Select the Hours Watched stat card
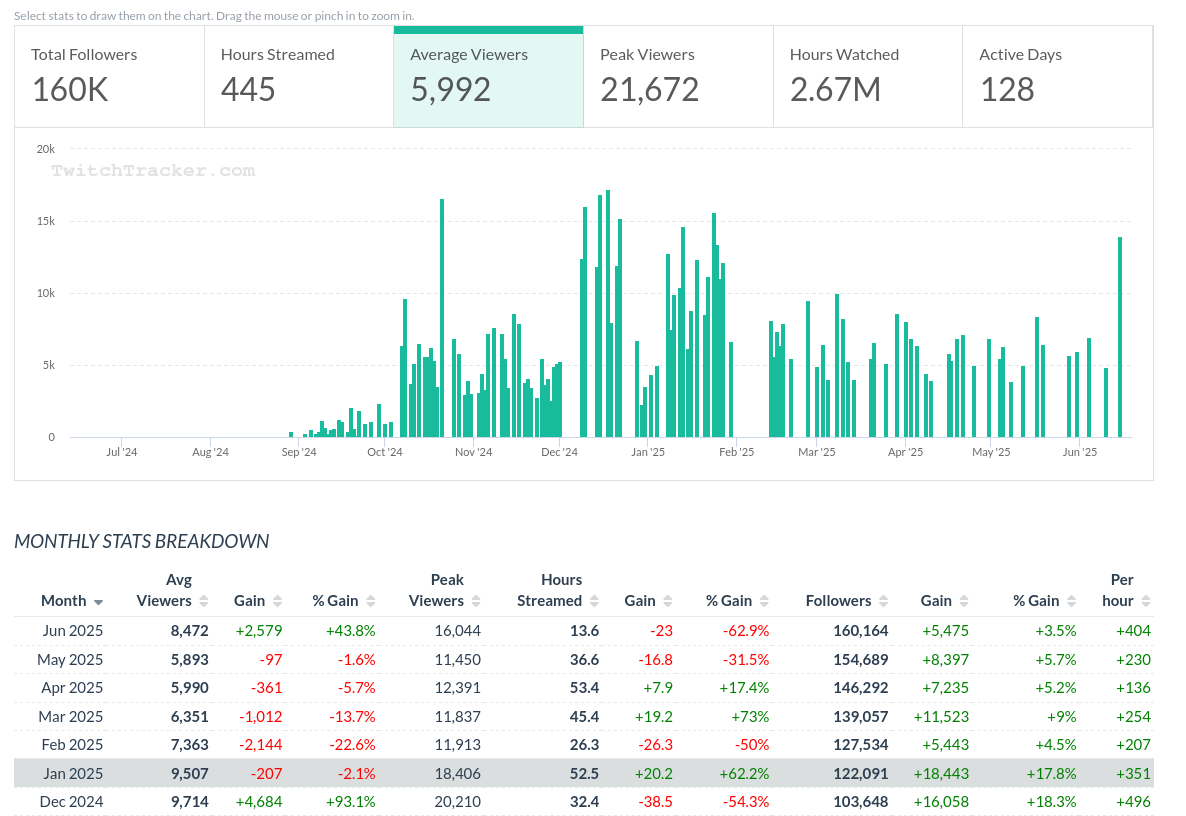 tap(868, 76)
